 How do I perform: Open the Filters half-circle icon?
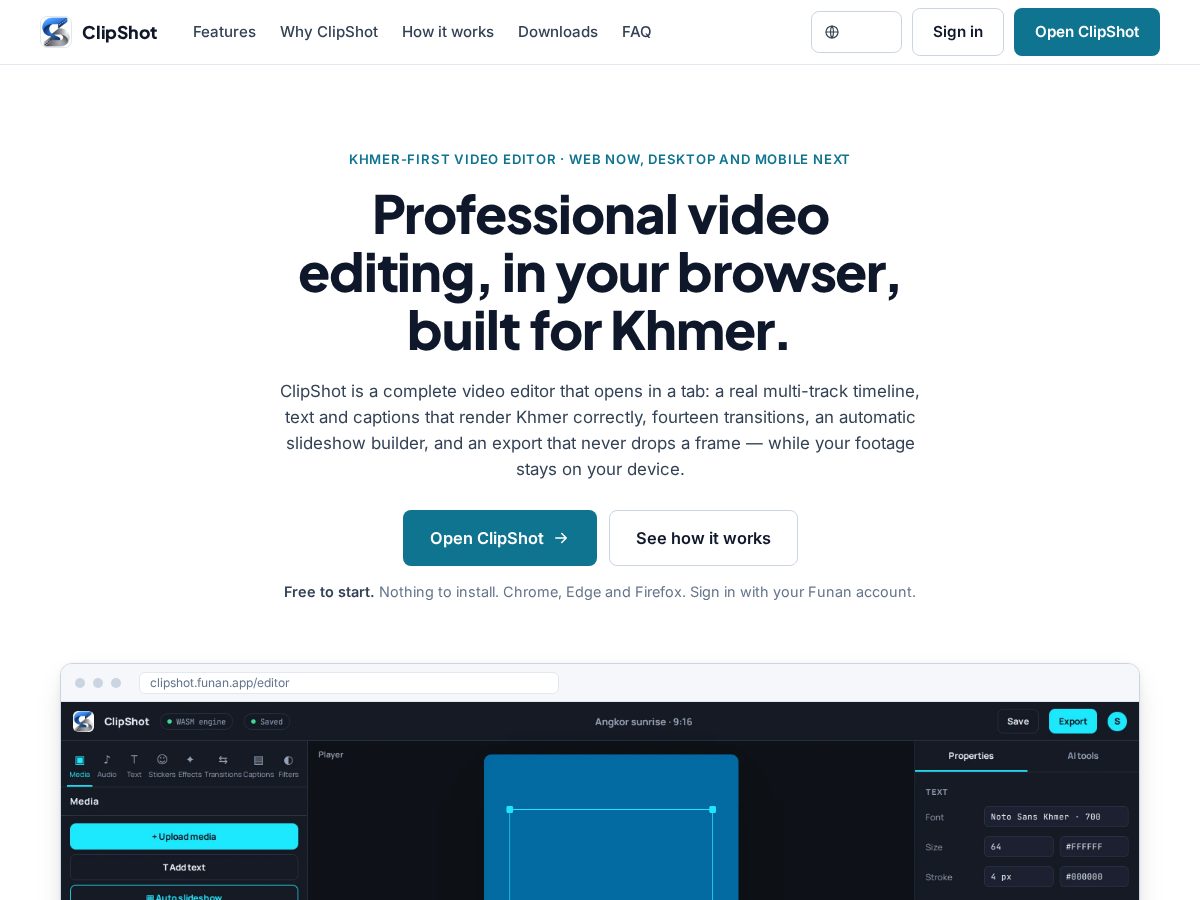click(288, 760)
